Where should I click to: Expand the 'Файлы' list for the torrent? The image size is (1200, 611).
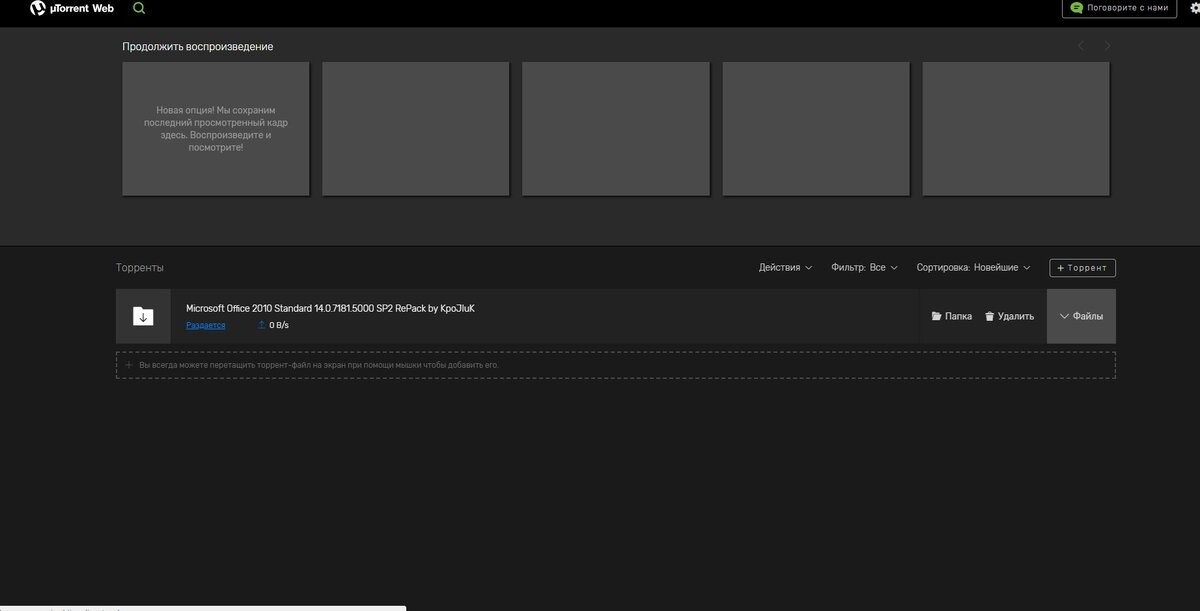coord(1081,316)
